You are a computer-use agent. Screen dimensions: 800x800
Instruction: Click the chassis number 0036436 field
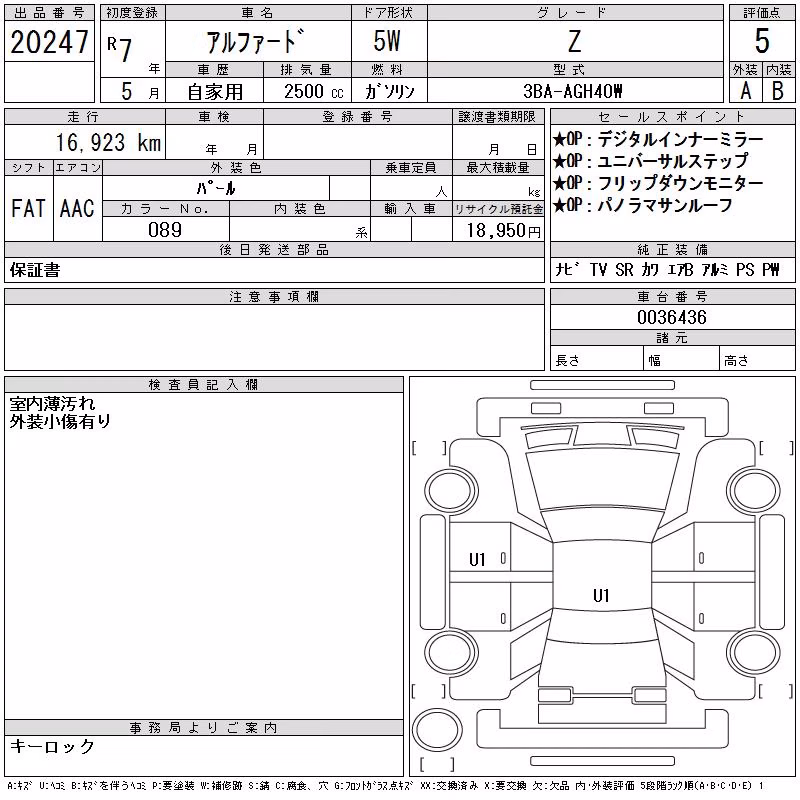[x=672, y=317]
